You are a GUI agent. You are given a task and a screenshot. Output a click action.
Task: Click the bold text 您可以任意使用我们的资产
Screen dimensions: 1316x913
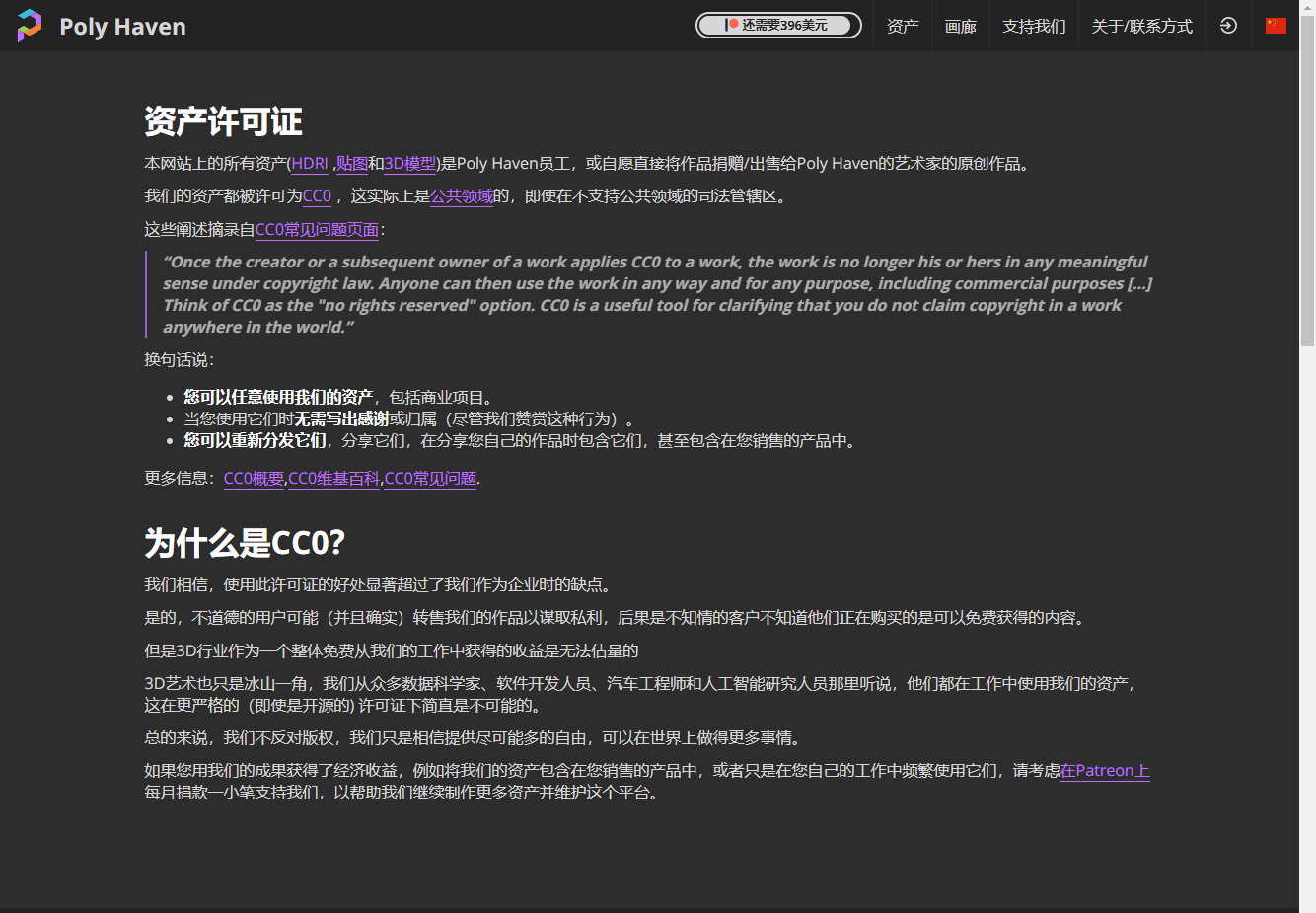[x=278, y=398]
